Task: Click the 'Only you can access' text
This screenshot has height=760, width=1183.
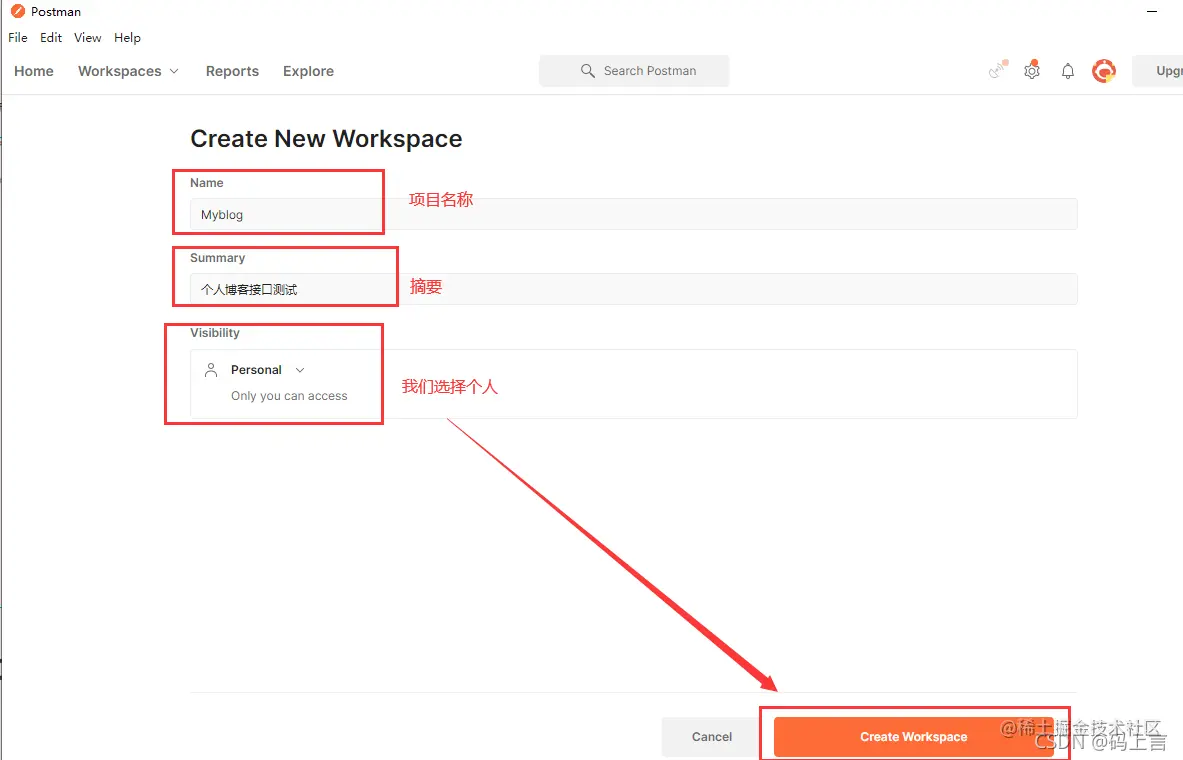Action: tap(289, 395)
